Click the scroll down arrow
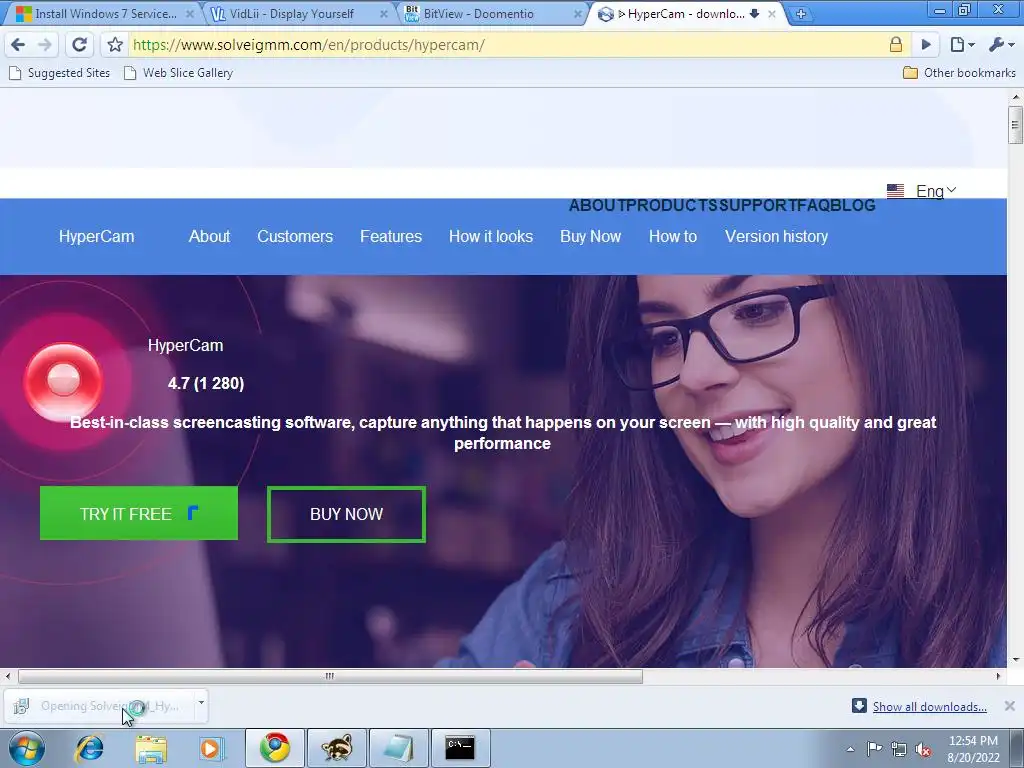This screenshot has width=1024, height=768. pyautogui.click(x=1016, y=660)
